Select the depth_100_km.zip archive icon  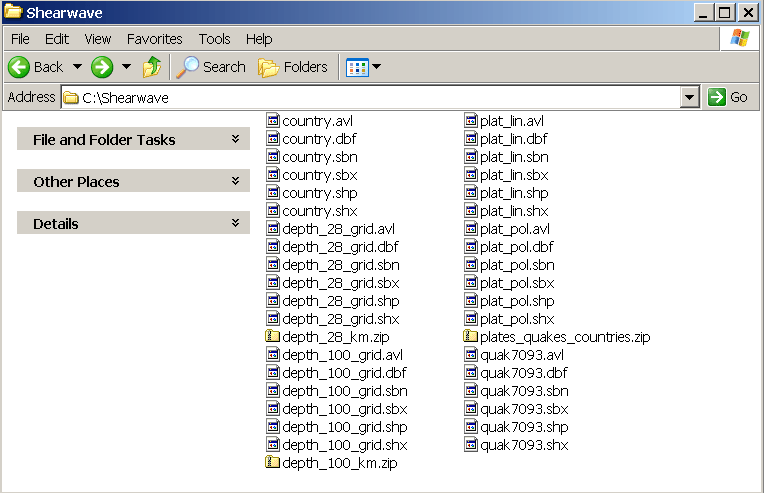click(x=272, y=462)
